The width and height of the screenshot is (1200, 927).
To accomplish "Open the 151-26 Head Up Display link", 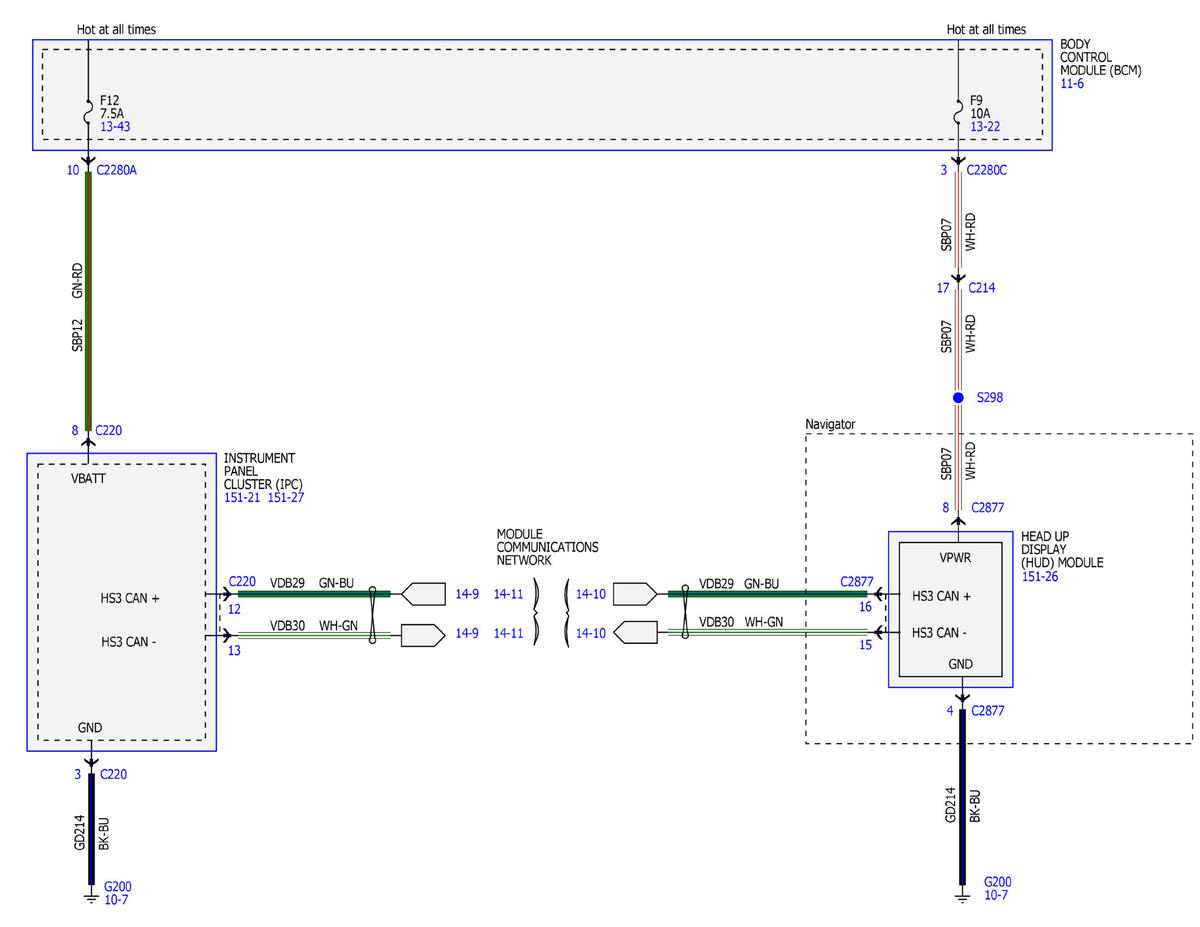I will click(1037, 577).
